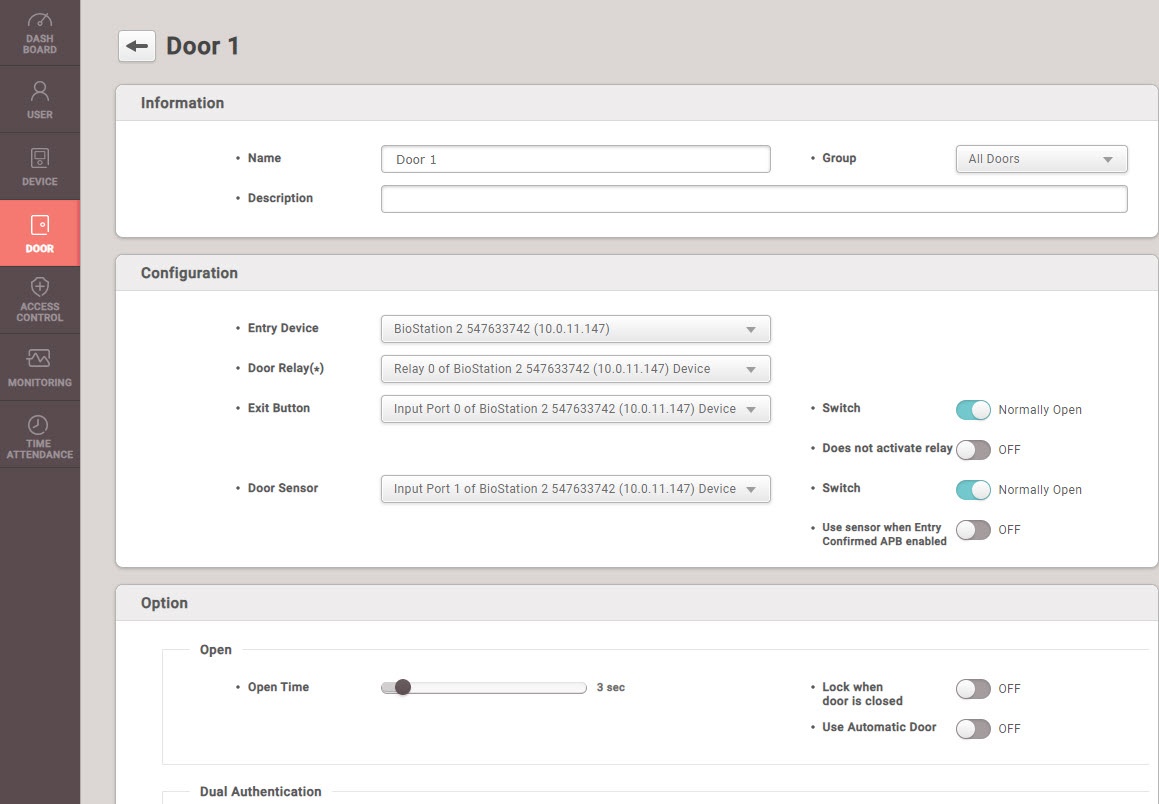Click the back arrow beside Door 1
This screenshot has width=1159, height=804.
[137, 46]
